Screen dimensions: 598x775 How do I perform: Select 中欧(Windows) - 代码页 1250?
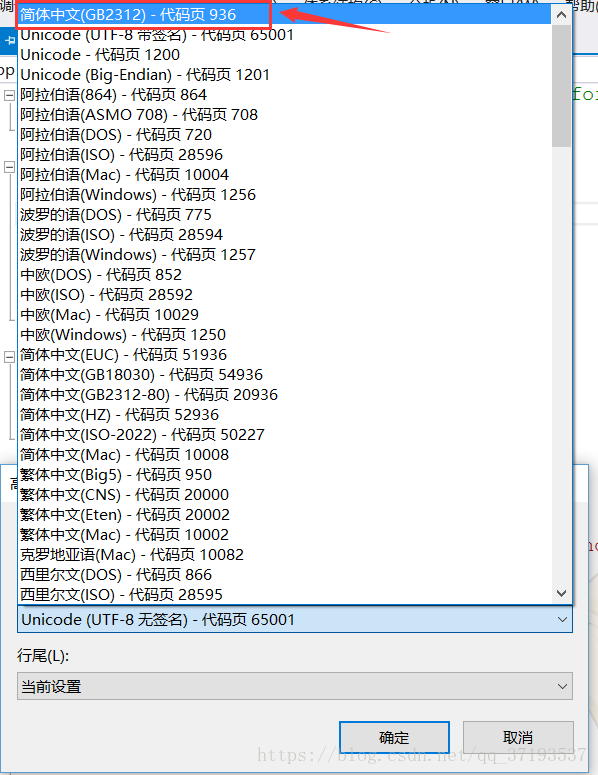285,335
